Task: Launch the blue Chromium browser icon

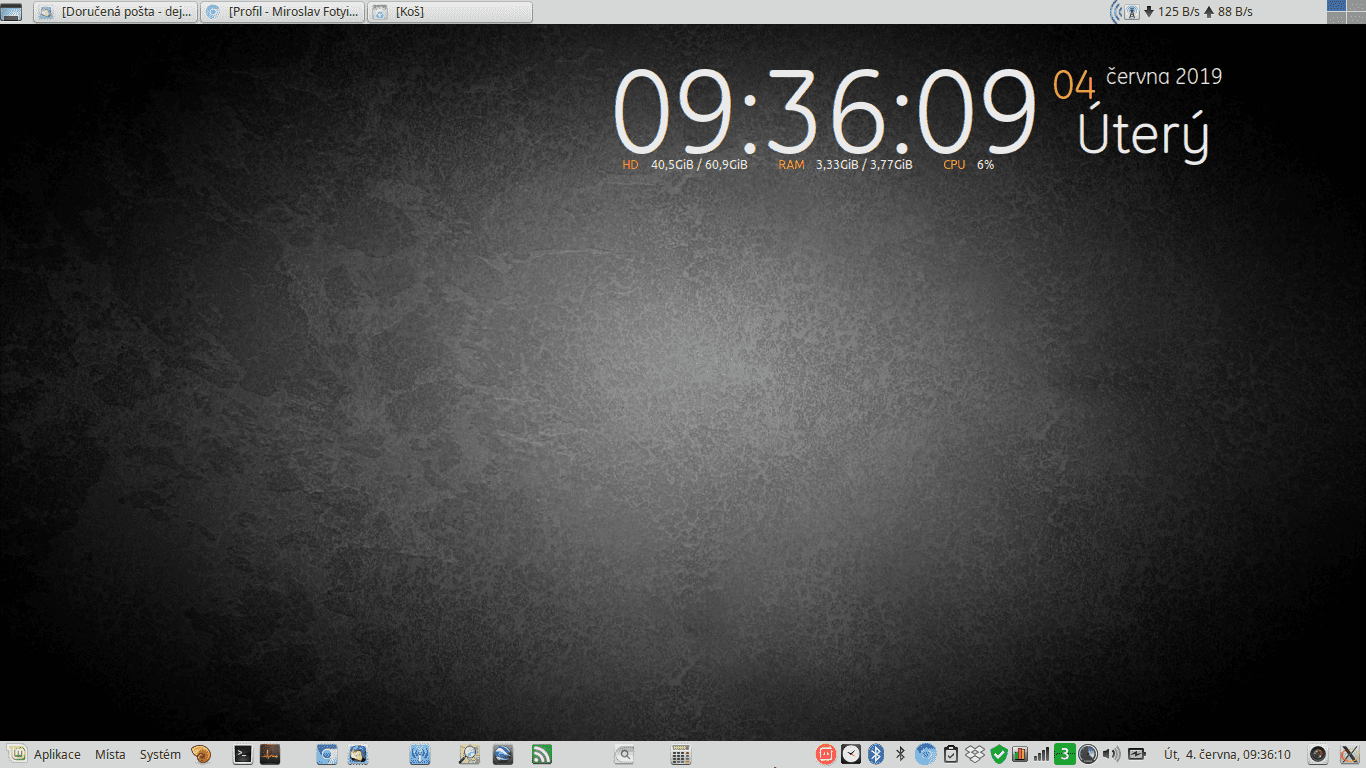Action: pos(327,754)
